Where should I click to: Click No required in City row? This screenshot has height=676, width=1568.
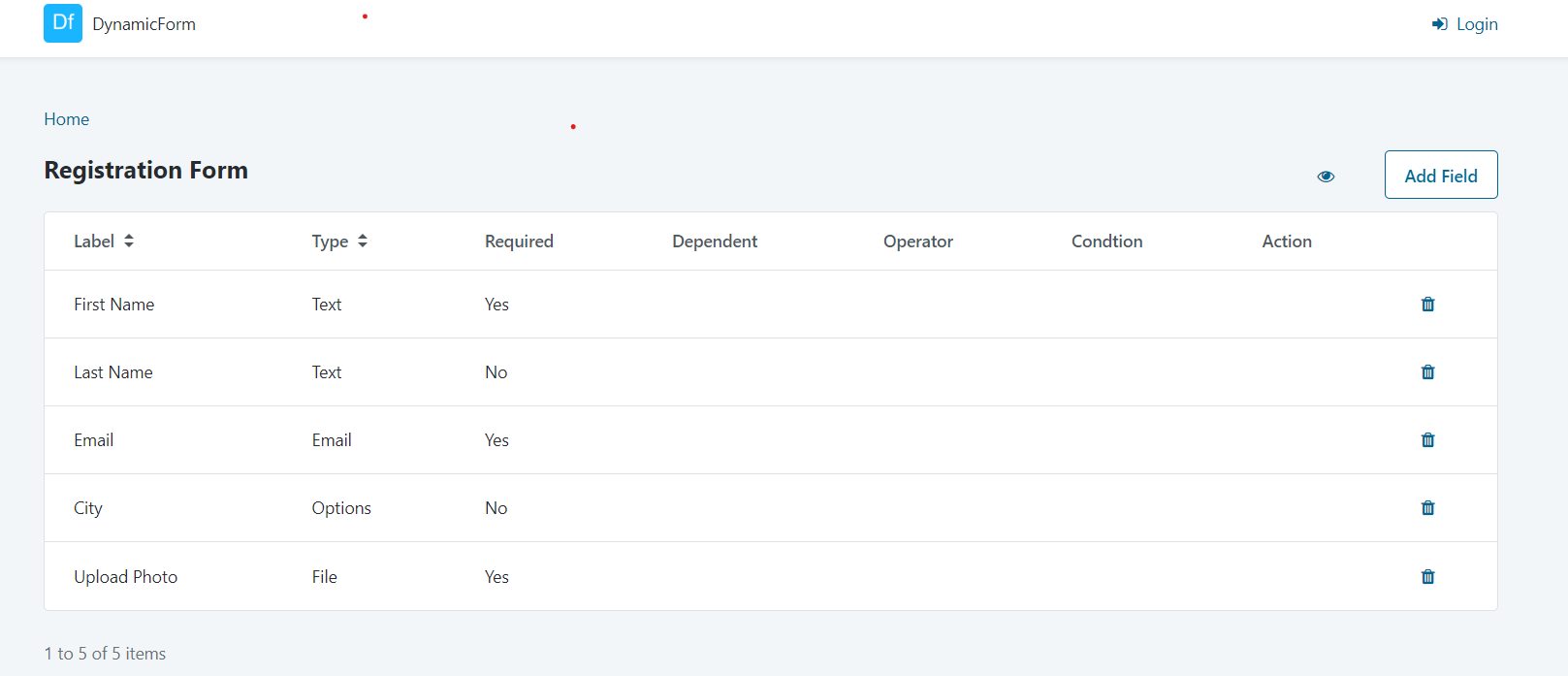coord(496,508)
